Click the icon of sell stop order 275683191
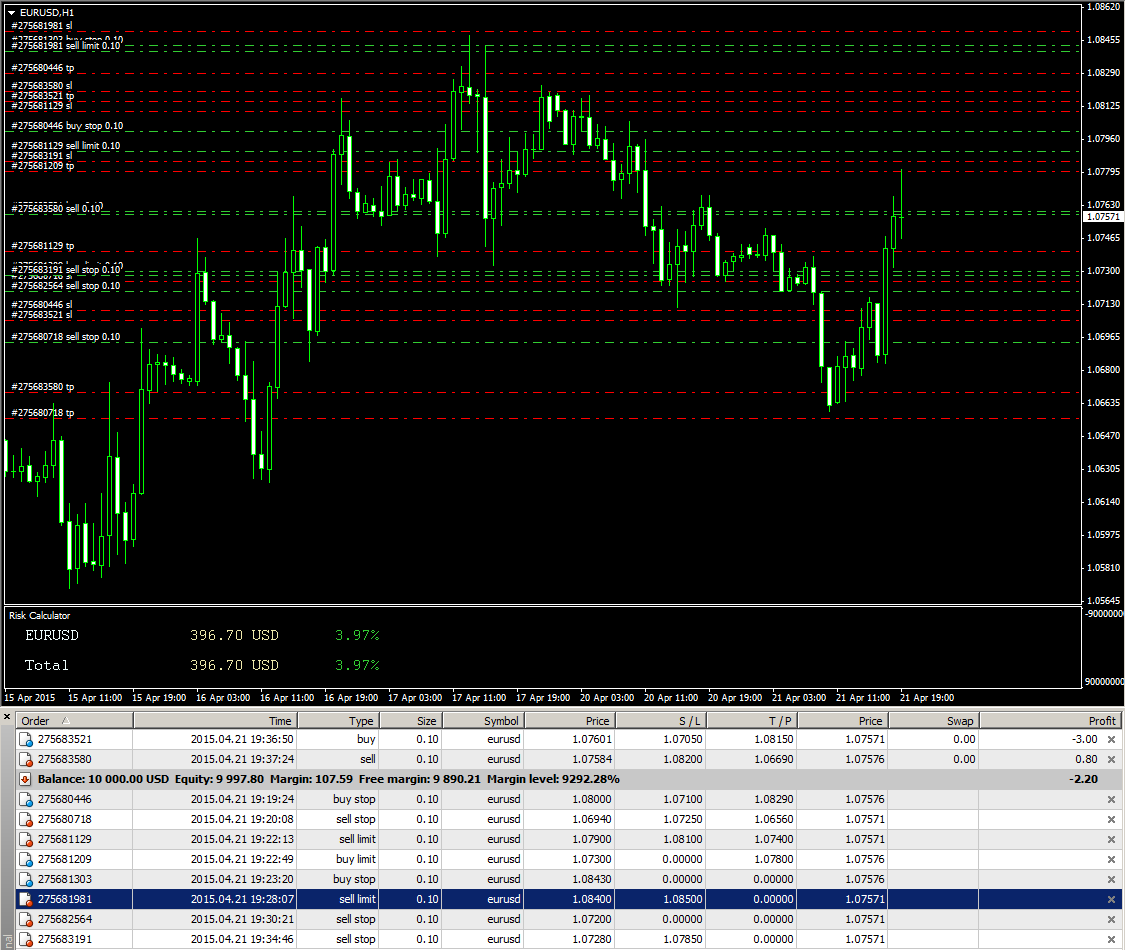Image resolution: width=1125 pixels, height=950 pixels. point(25,939)
